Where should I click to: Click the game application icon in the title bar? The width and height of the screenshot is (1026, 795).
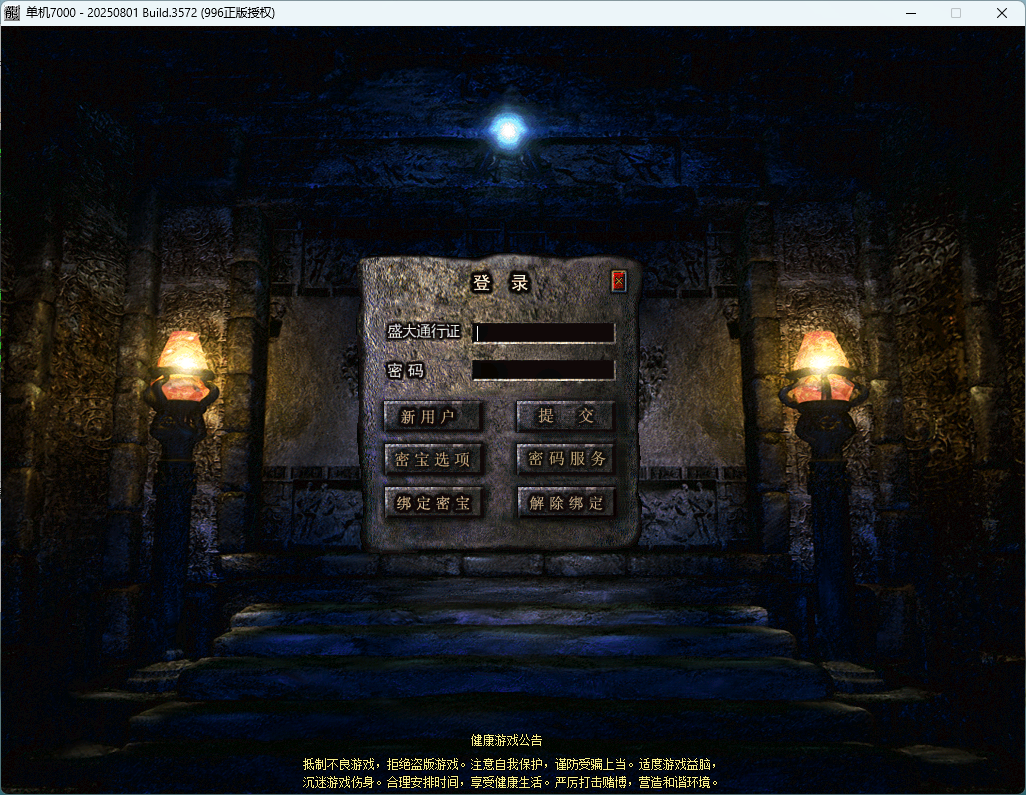click(x=14, y=12)
